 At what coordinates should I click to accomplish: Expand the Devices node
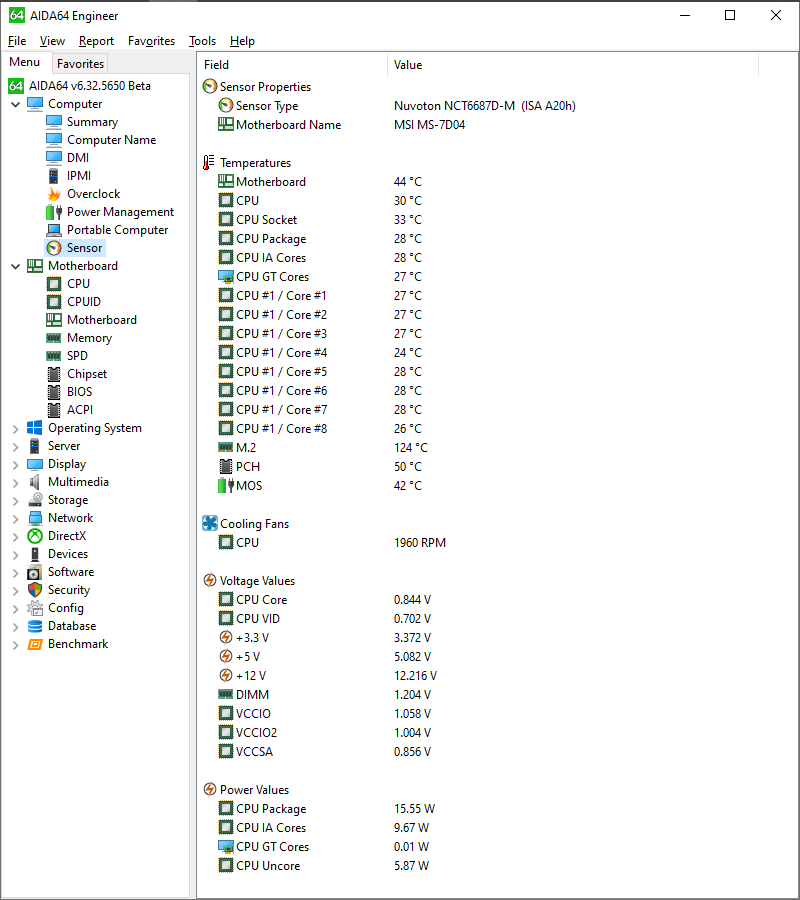point(15,554)
